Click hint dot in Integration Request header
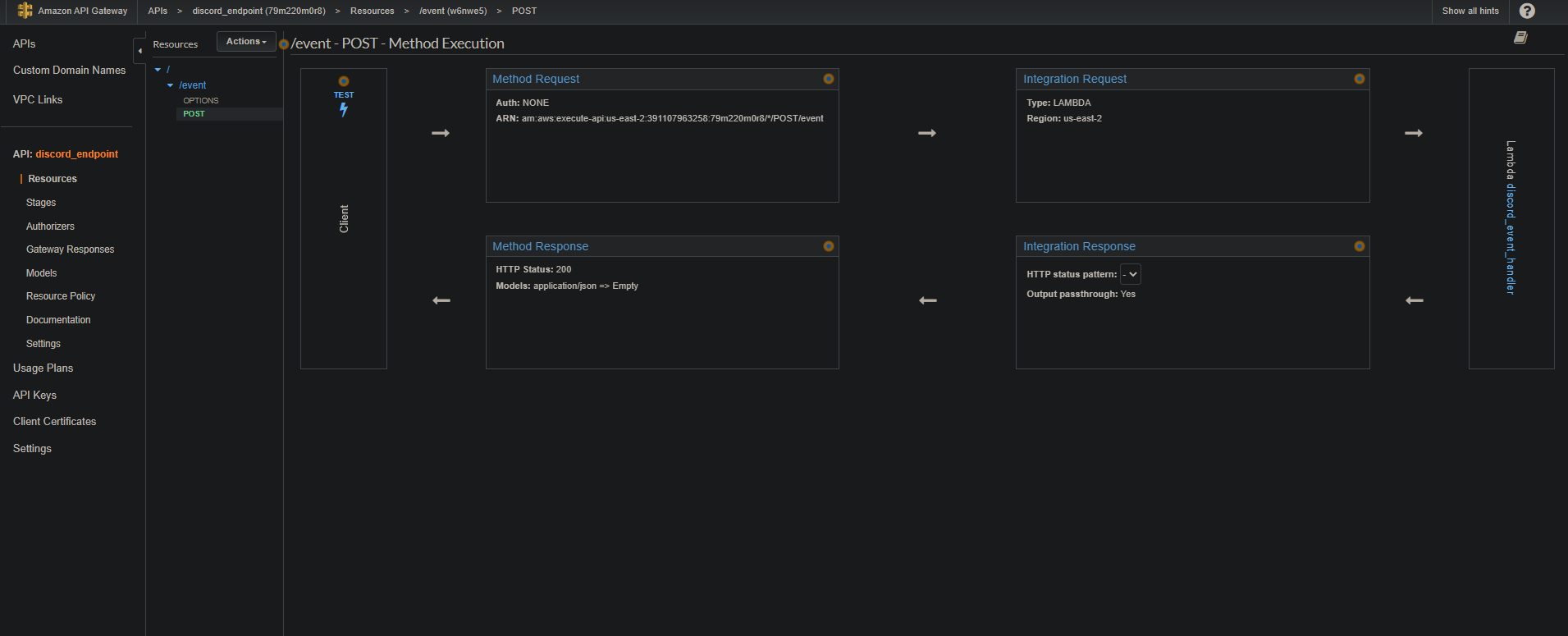Screen dimensions: 1568x636 pyautogui.click(x=1360, y=79)
